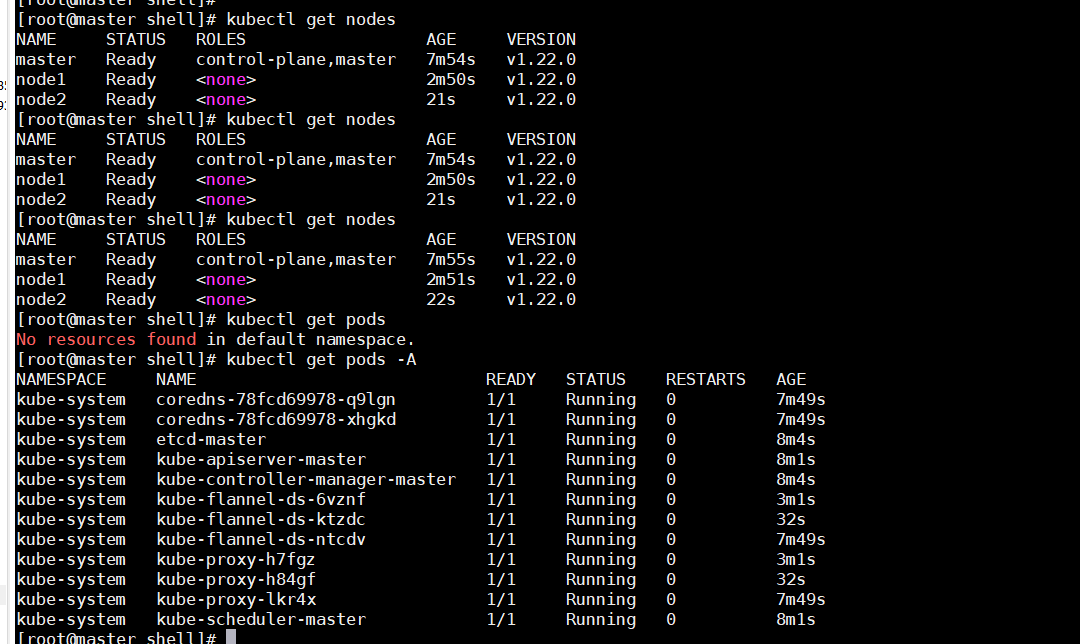
Task: Place cursor at the last shell prompt
Action: (231, 638)
